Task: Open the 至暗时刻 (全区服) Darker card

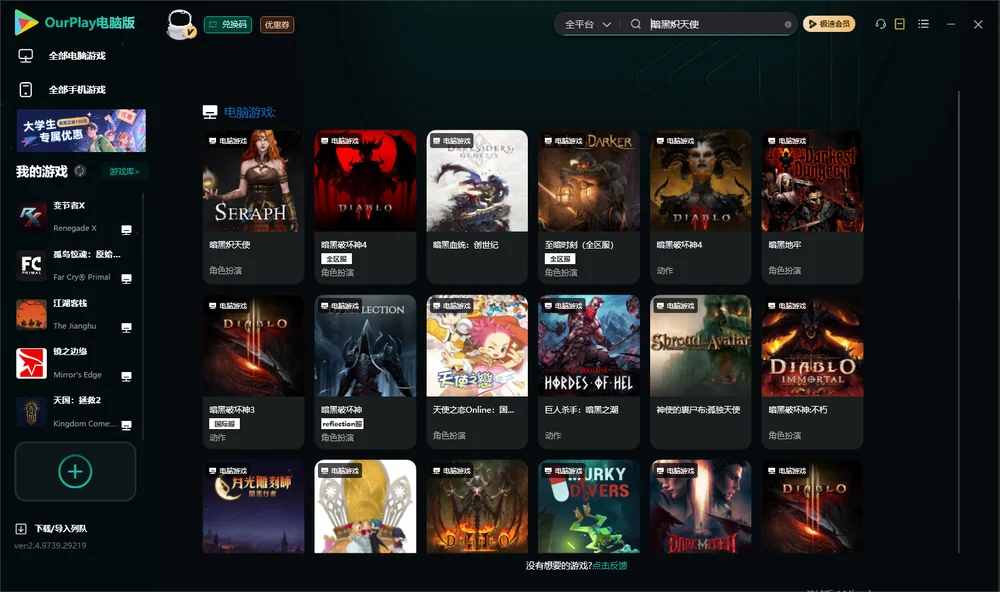Action: pos(589,207)
